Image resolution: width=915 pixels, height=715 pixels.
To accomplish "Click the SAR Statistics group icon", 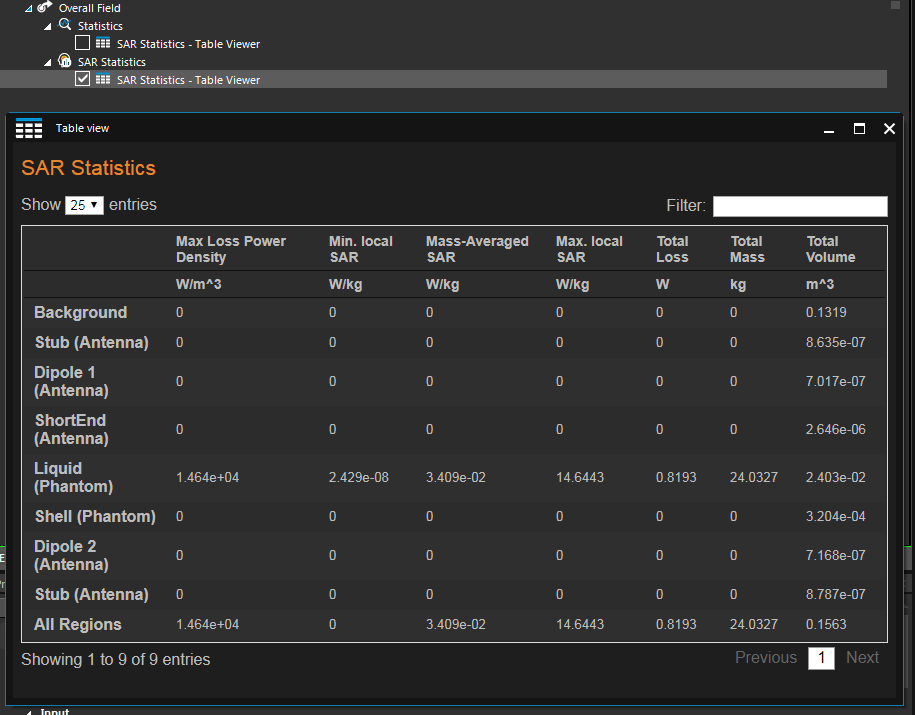I will 65,61.
